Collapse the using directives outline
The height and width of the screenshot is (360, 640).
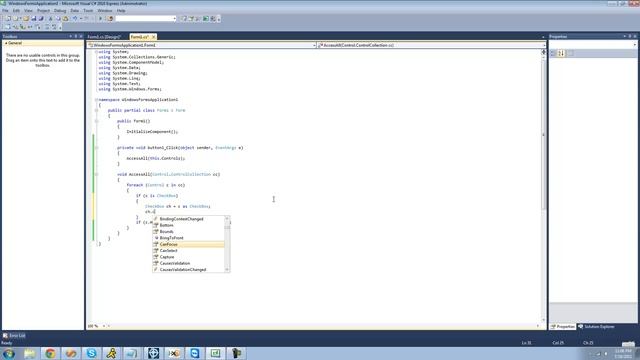click(96, 52)
